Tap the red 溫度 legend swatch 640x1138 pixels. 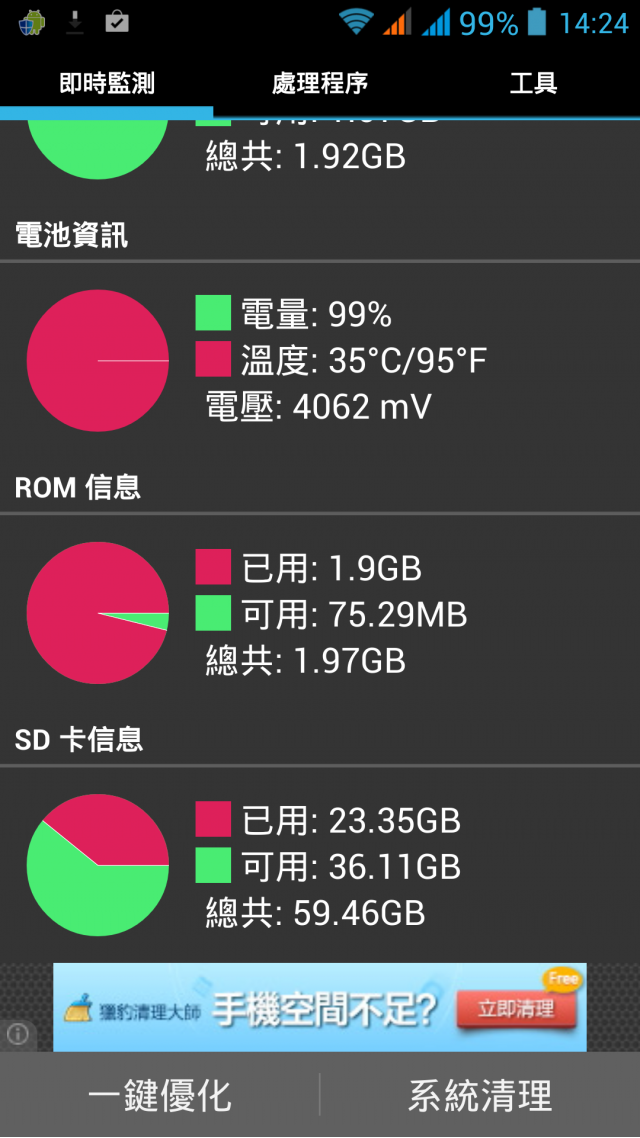point(213,359)
